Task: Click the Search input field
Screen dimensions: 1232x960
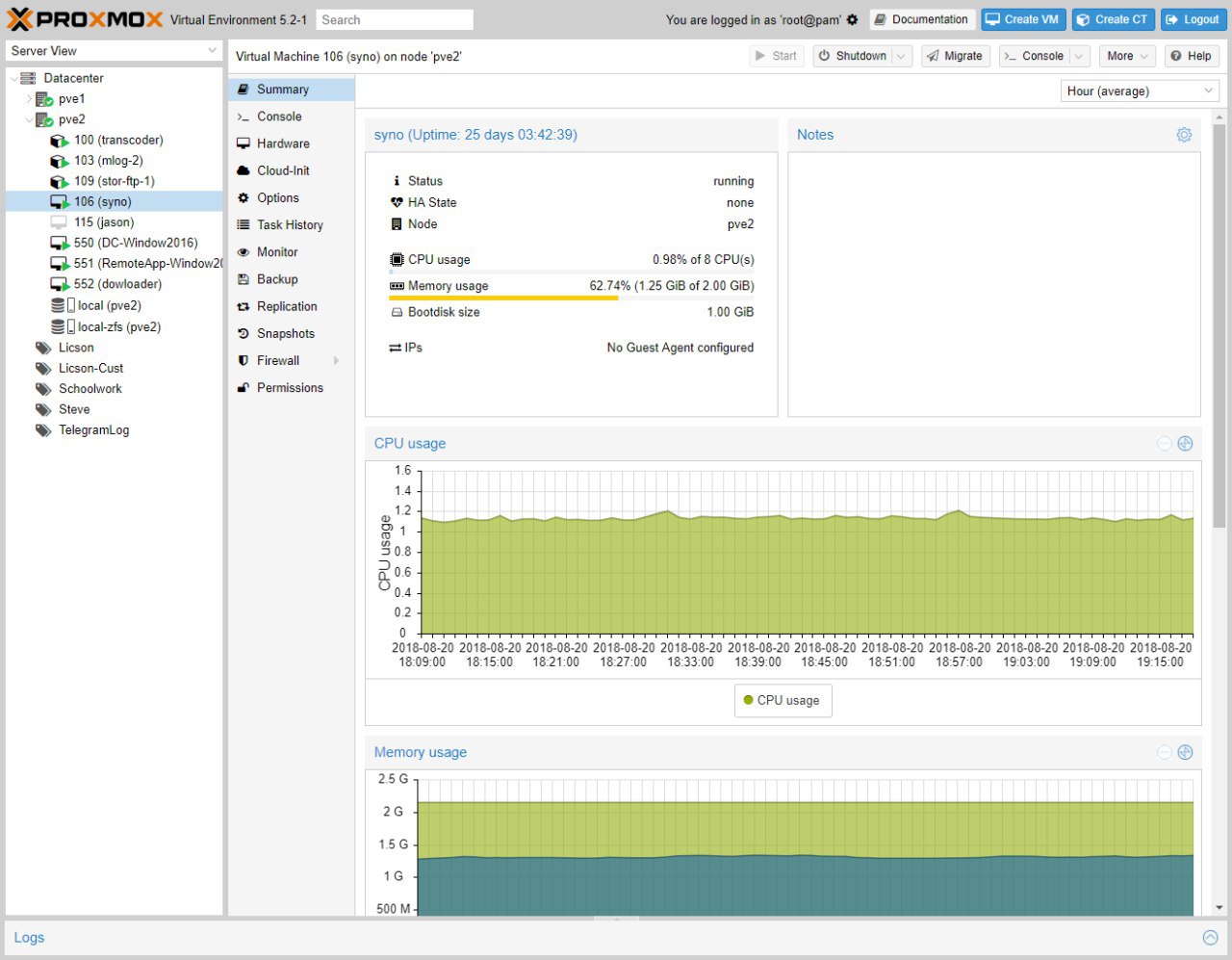Action: click(x=395, y=20)
